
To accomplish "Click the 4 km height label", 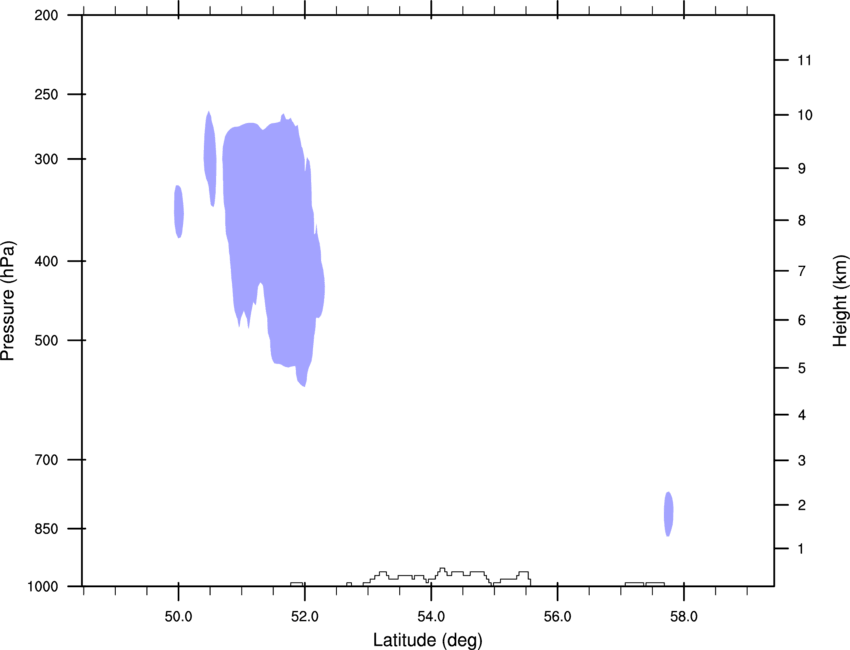I will pos(802,415).
